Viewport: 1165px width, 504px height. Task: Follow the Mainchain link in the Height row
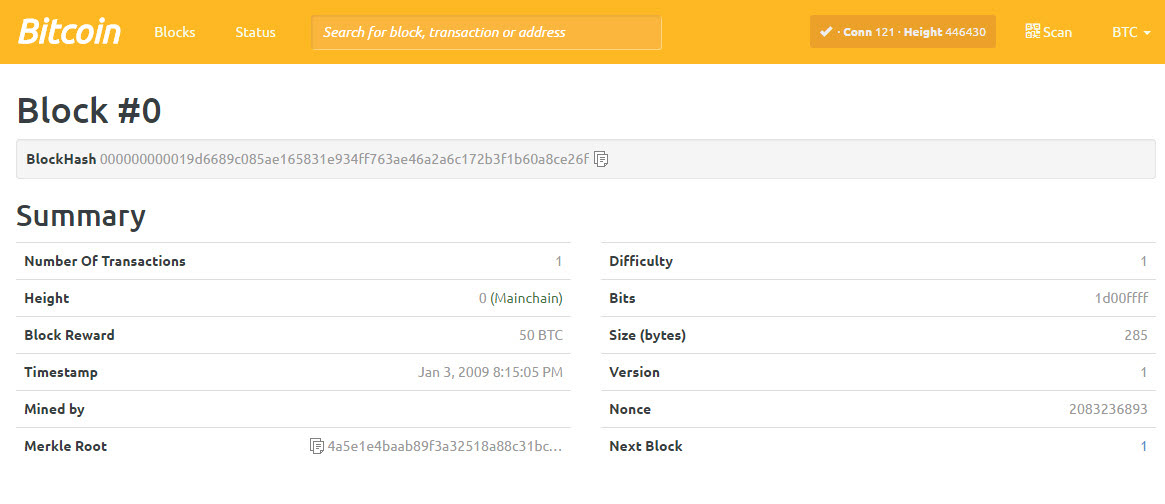coord(526,298)
